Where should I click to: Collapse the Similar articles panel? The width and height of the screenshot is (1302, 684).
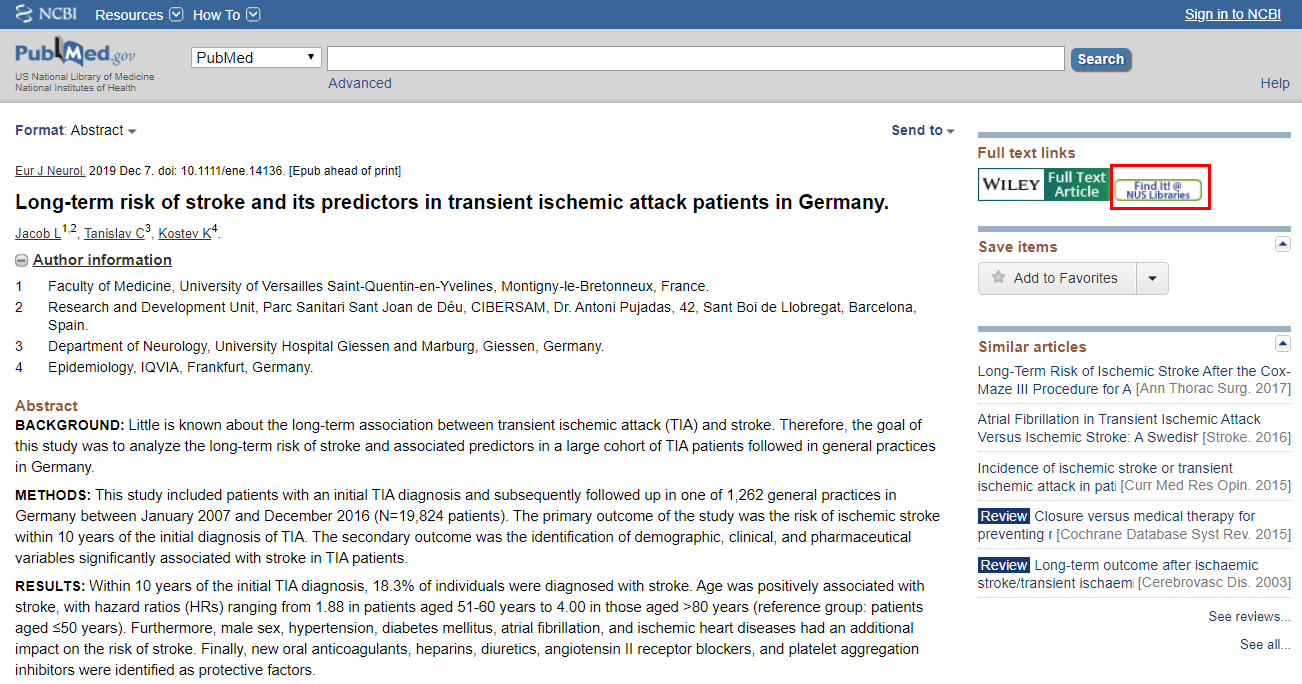pos(1283,343)
